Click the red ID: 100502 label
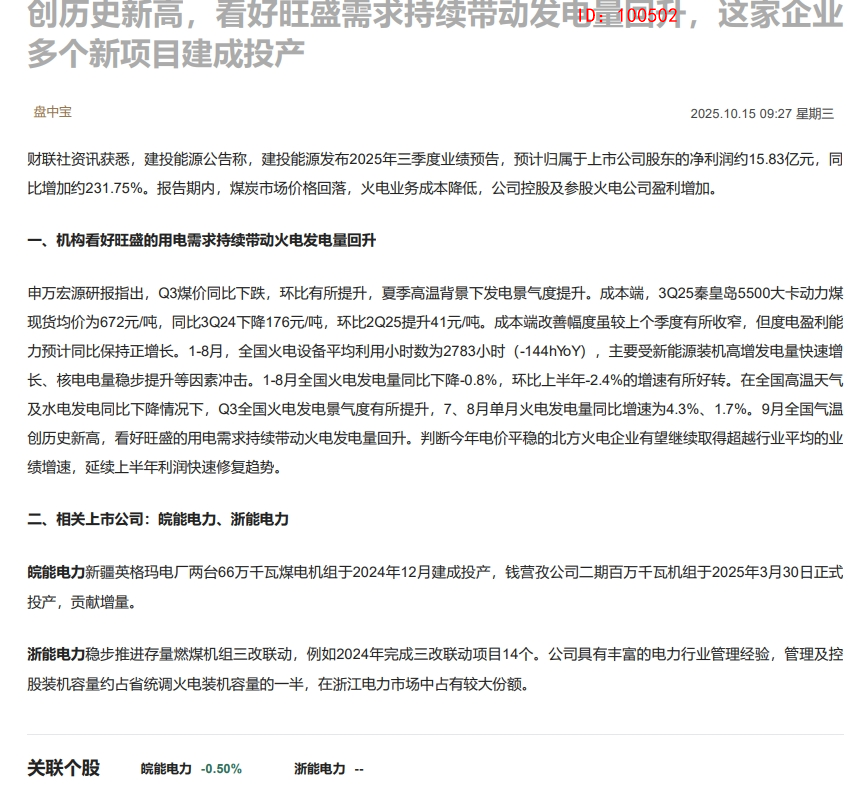863x786 pixels. (x=627, y=16)
